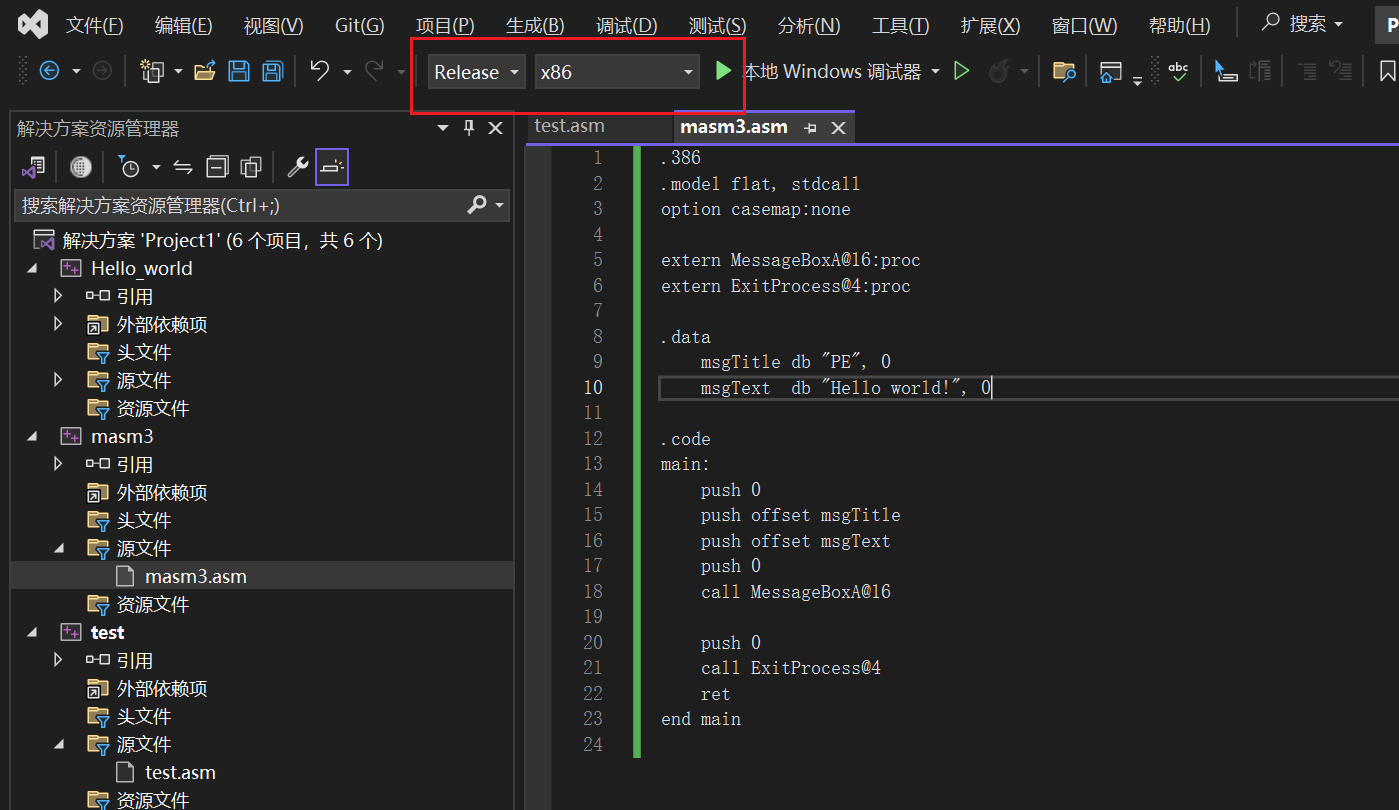Toggle Sync with Active Document arrows
Viewport: 1399px width, 810px height.
183,167
